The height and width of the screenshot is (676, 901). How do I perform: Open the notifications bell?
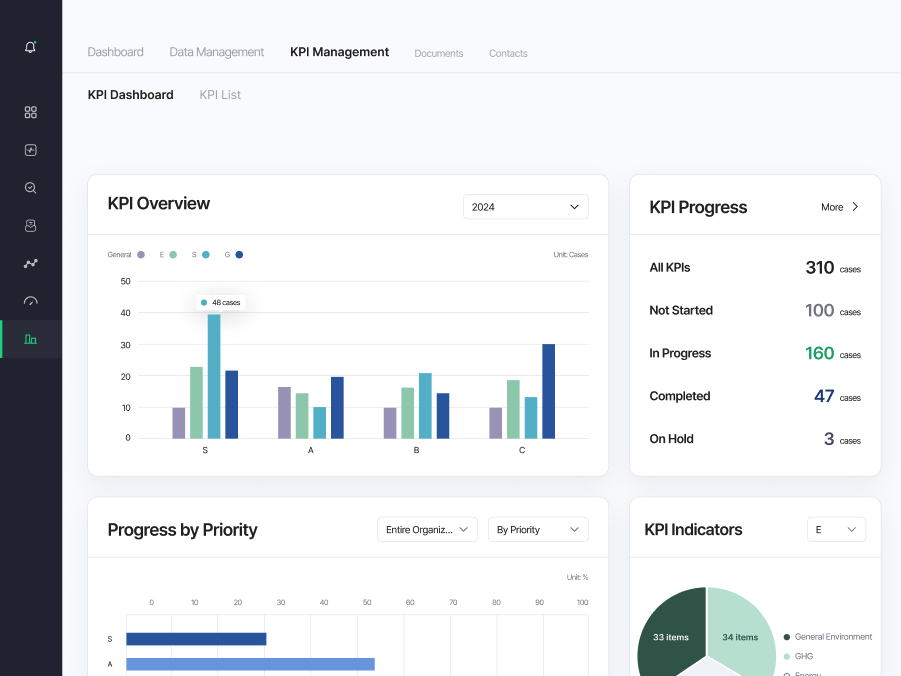[x=30, y=47]
